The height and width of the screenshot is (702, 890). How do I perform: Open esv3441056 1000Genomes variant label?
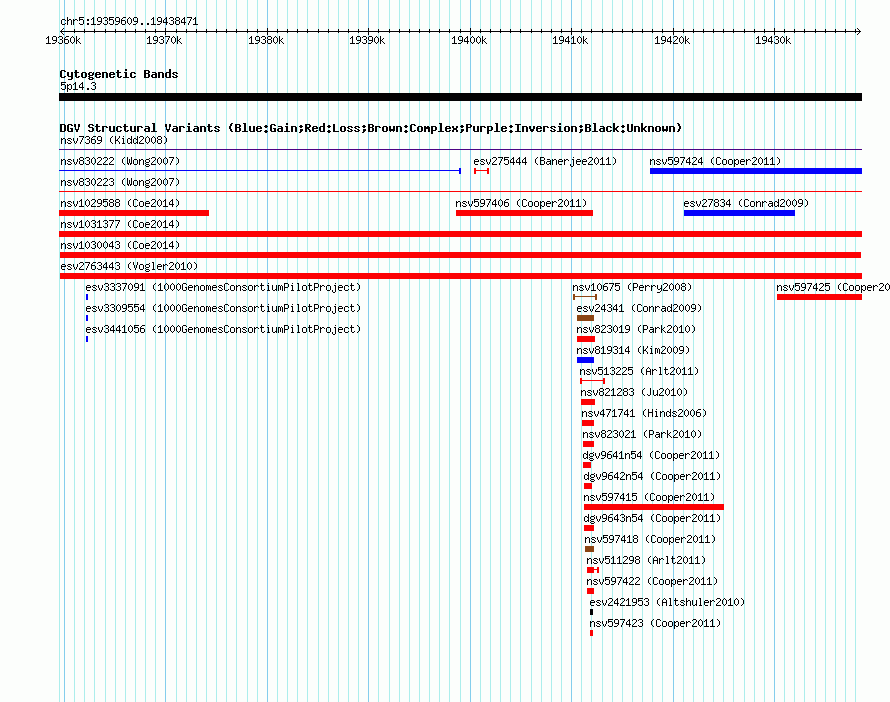(223, 329)
